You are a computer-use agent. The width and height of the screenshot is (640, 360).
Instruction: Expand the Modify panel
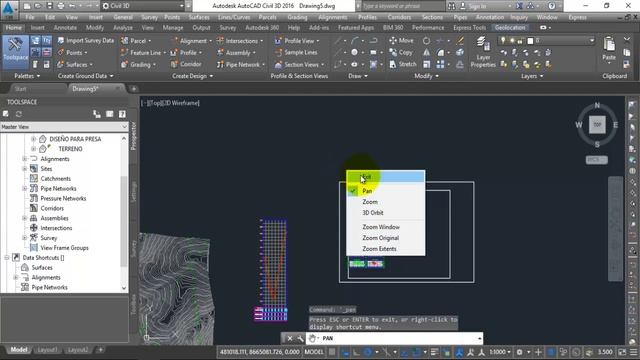tap(426, 76)
